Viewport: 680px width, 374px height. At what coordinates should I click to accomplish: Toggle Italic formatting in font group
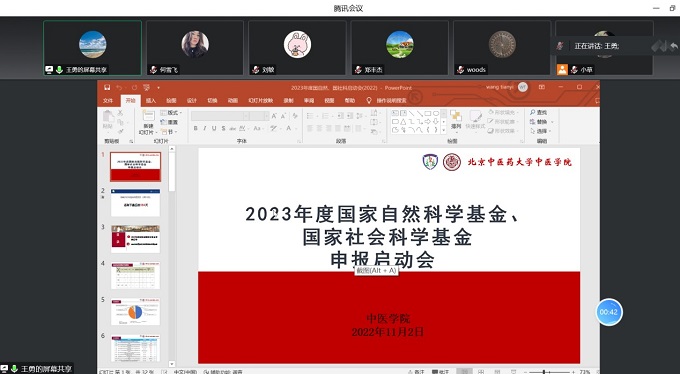click(205, 128)
